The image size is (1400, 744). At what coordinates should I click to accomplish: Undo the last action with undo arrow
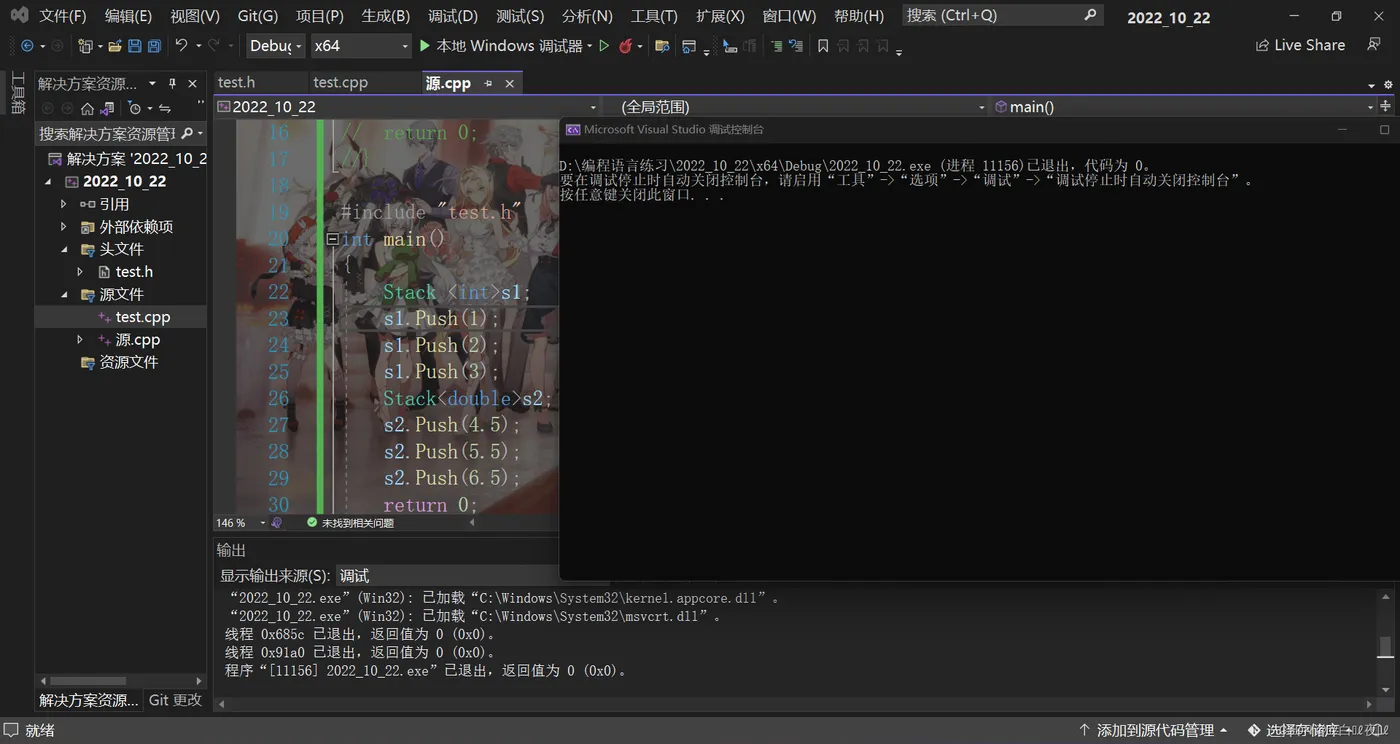point(181,45)
